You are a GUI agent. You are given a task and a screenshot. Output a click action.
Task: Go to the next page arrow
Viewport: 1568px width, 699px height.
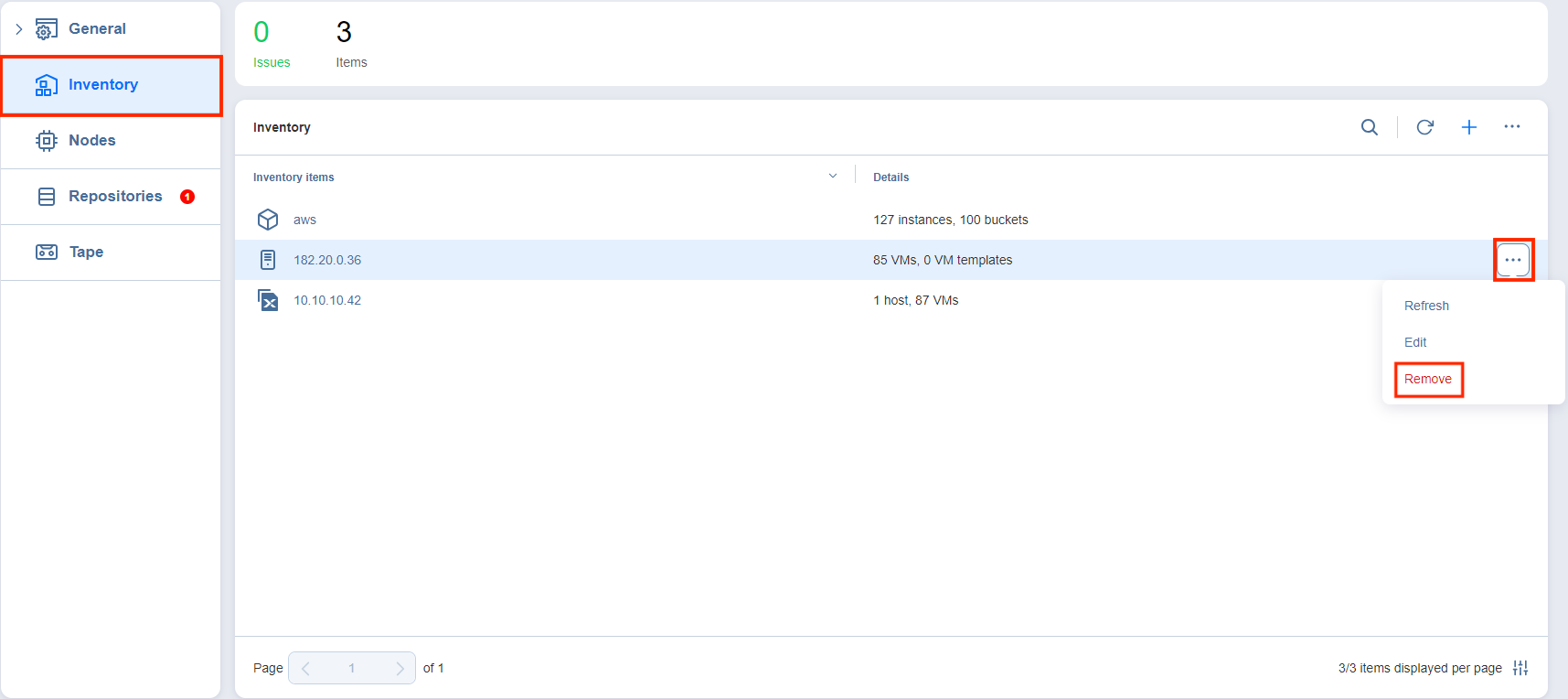pyautogui.click(x=400, y=668)
